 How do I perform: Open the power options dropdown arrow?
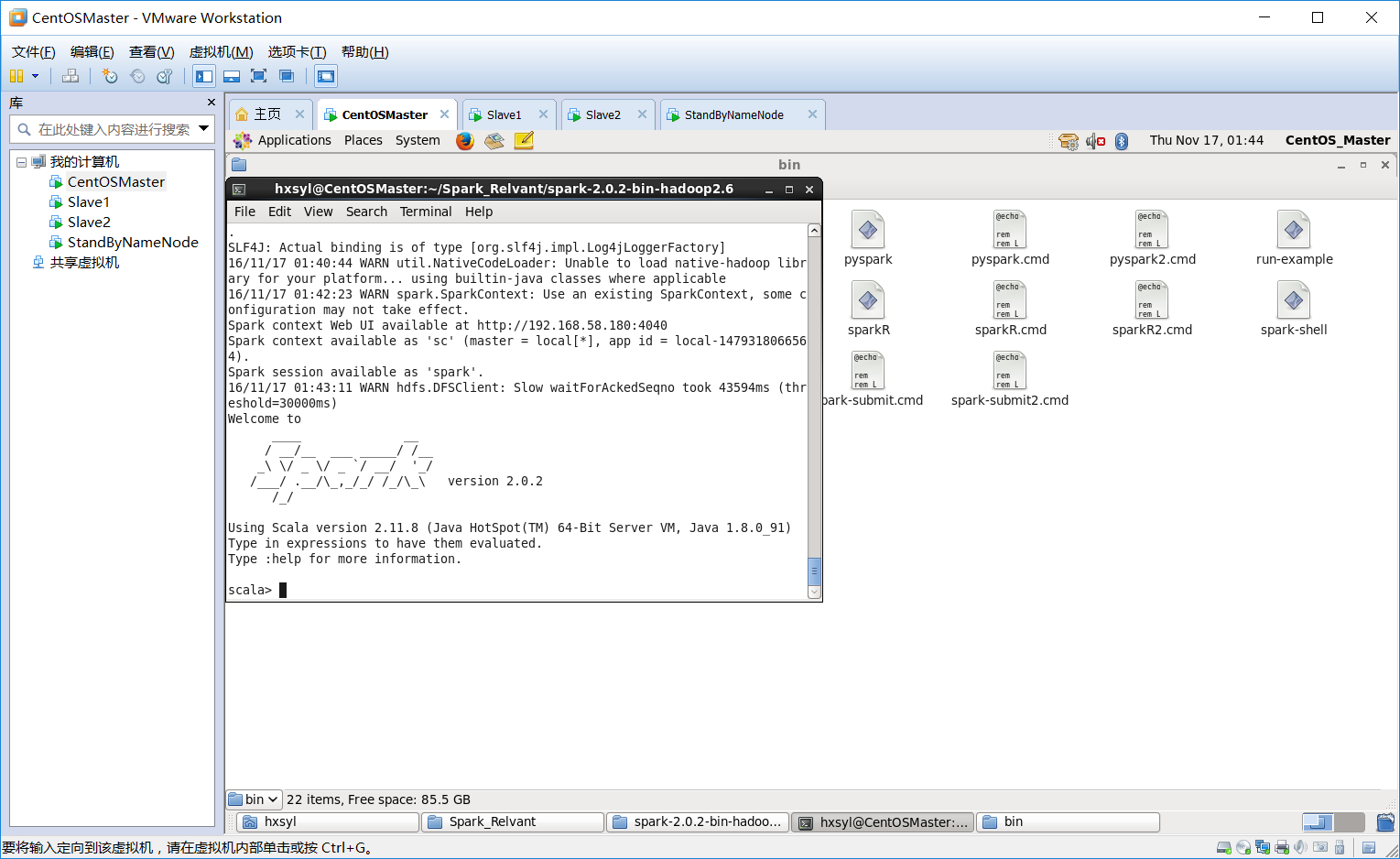pos(36,76)
